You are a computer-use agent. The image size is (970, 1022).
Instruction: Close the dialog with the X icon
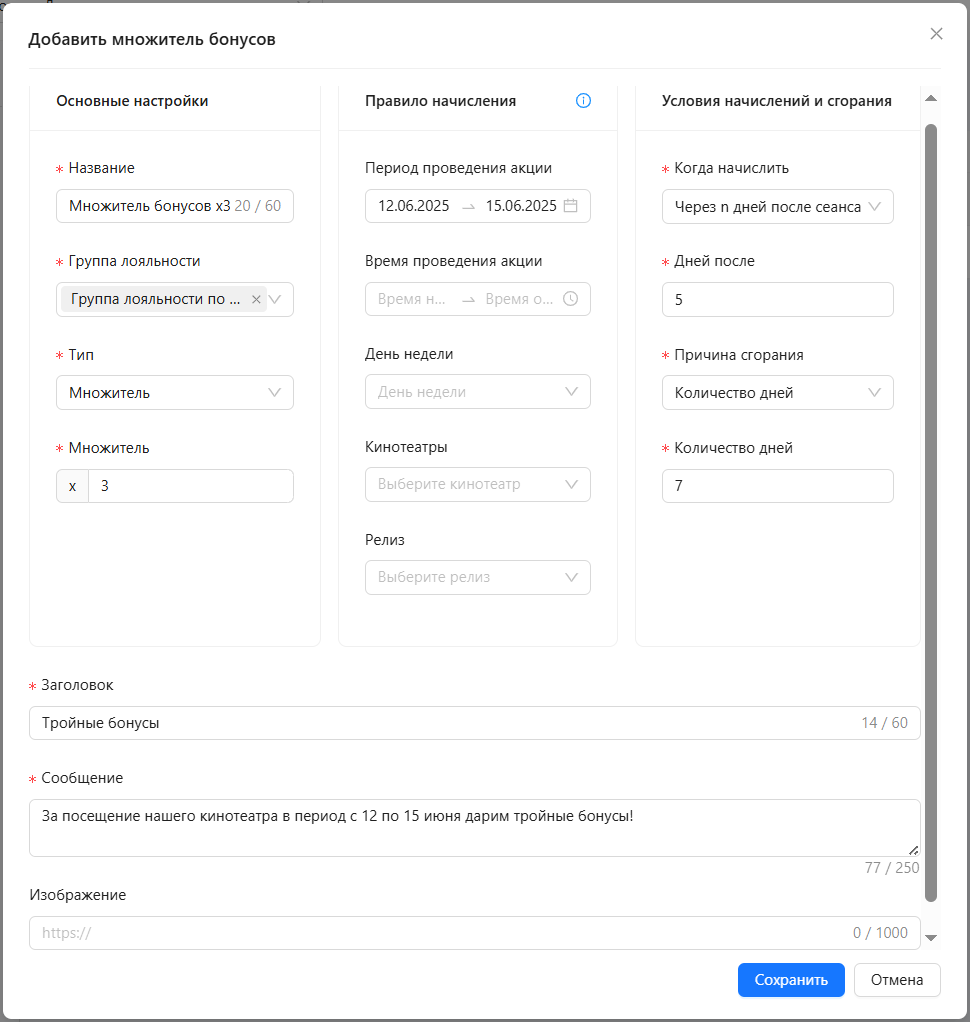coord(936,34)
